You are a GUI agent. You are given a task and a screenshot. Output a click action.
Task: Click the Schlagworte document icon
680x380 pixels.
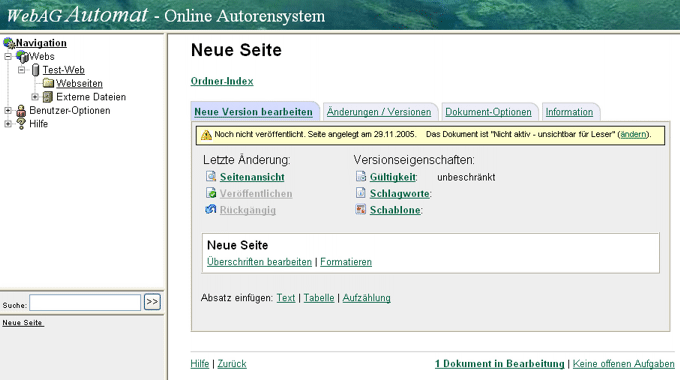[x=361, y=193]
